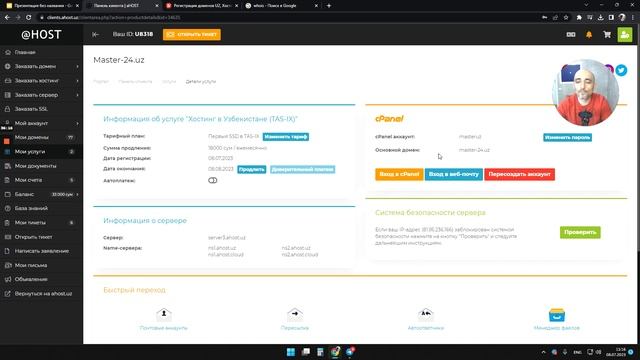Reload the page with the refresh icon
The height and width of the screenshot is (360, 640).
[29, 18]
